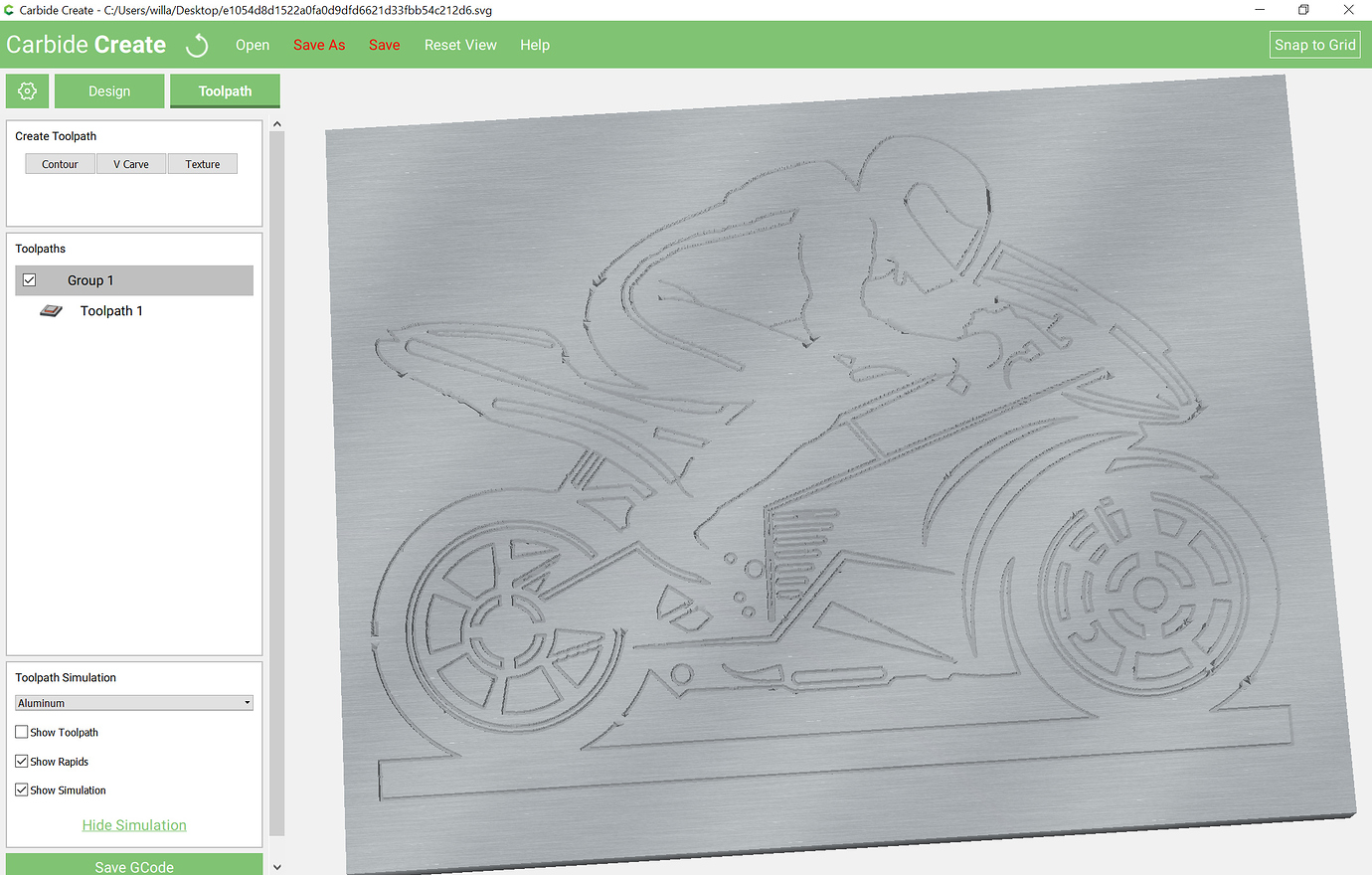
Task: Click the simulated aluminum motorcycle carving preview
Action: coord(840,475)
